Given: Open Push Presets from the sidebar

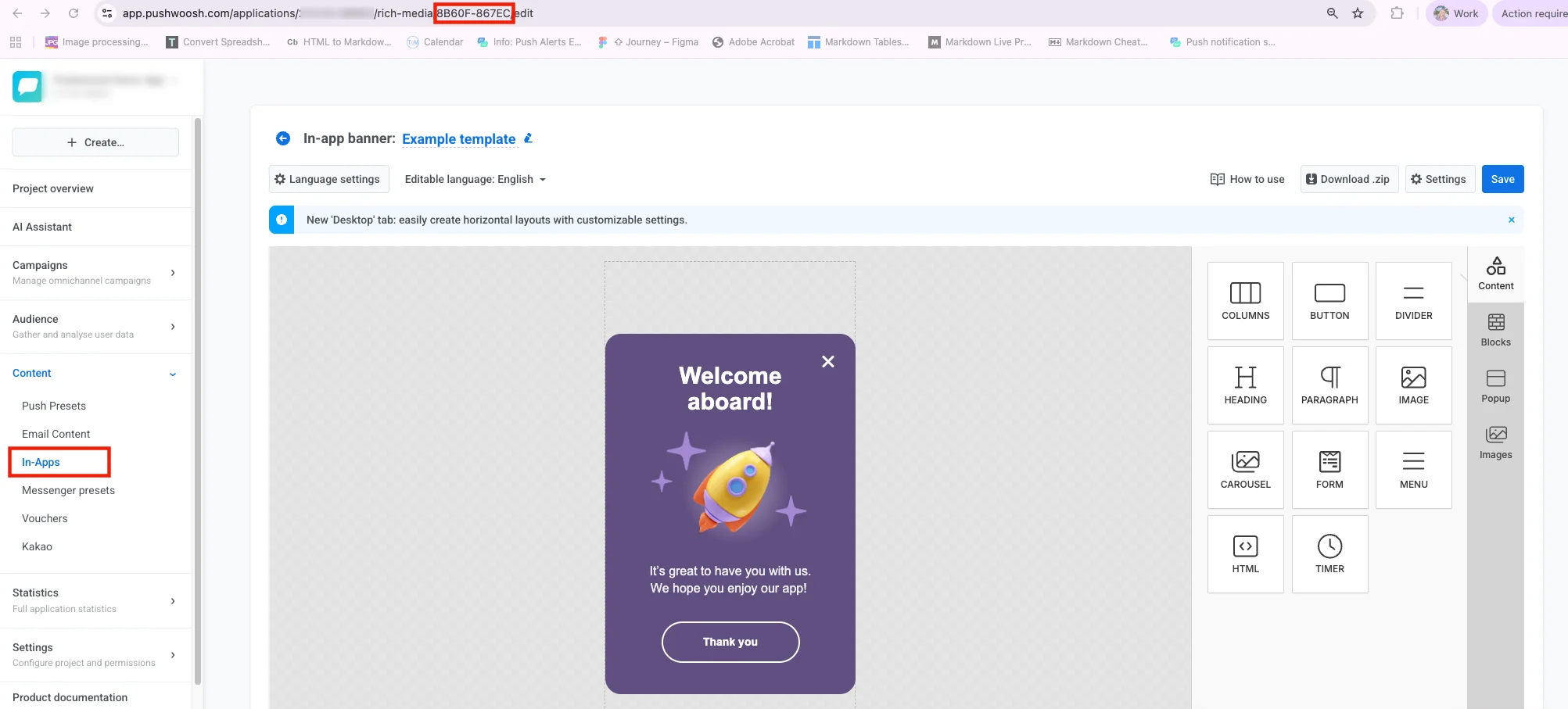Looking at the screenshot, I should 53,406.
